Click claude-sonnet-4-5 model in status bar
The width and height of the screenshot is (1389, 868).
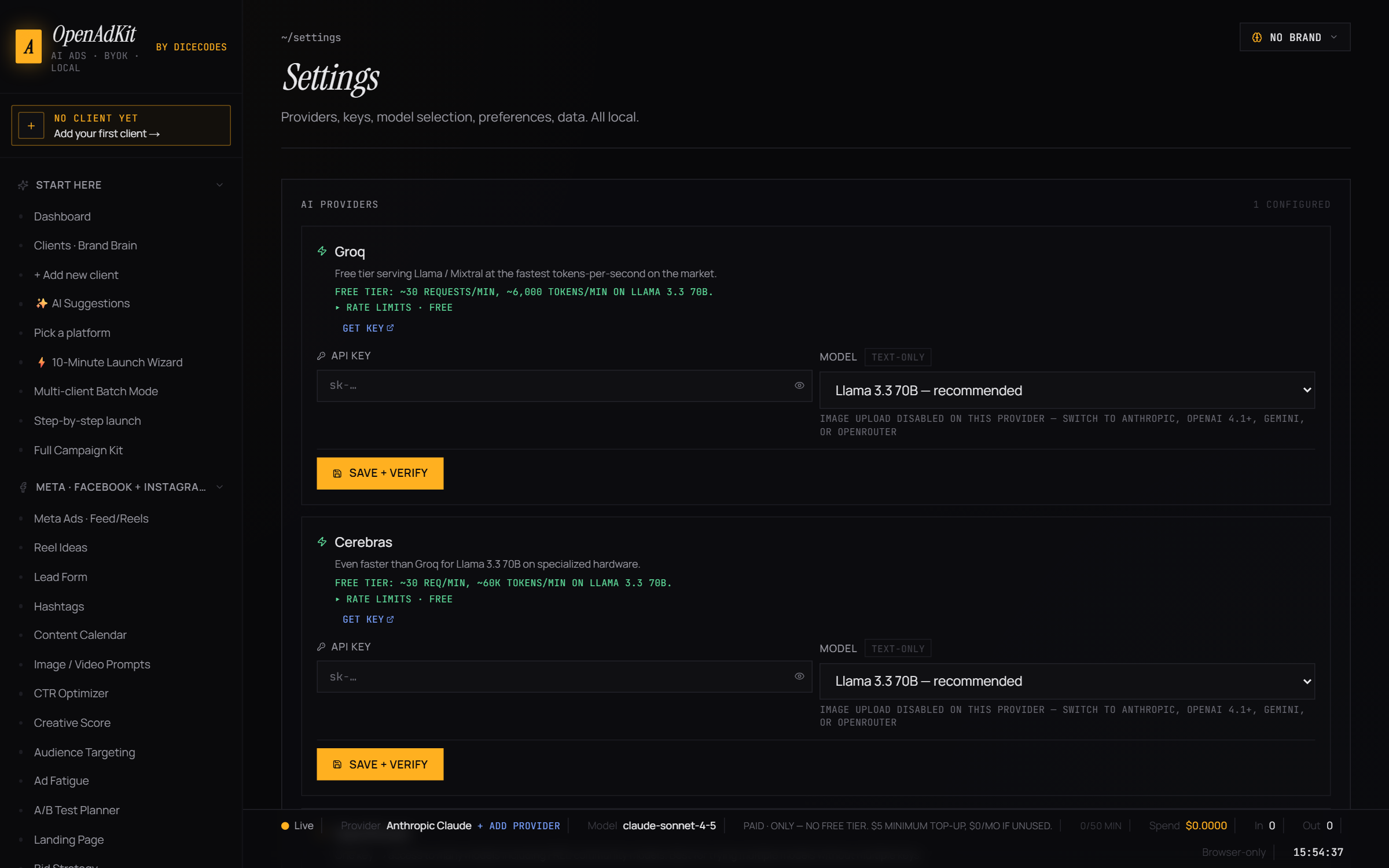(669, 826)
